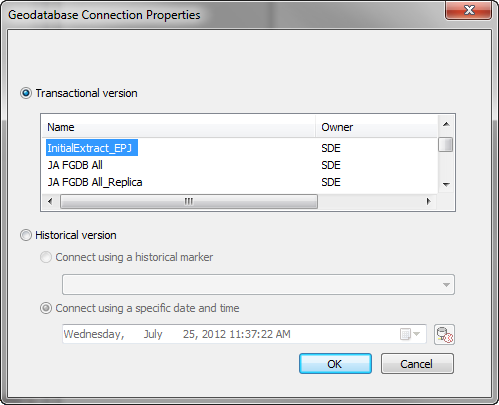Viewport: 499px width, 405px height.
Task: Select the Historical version radio button
Action: coord(26,235)
